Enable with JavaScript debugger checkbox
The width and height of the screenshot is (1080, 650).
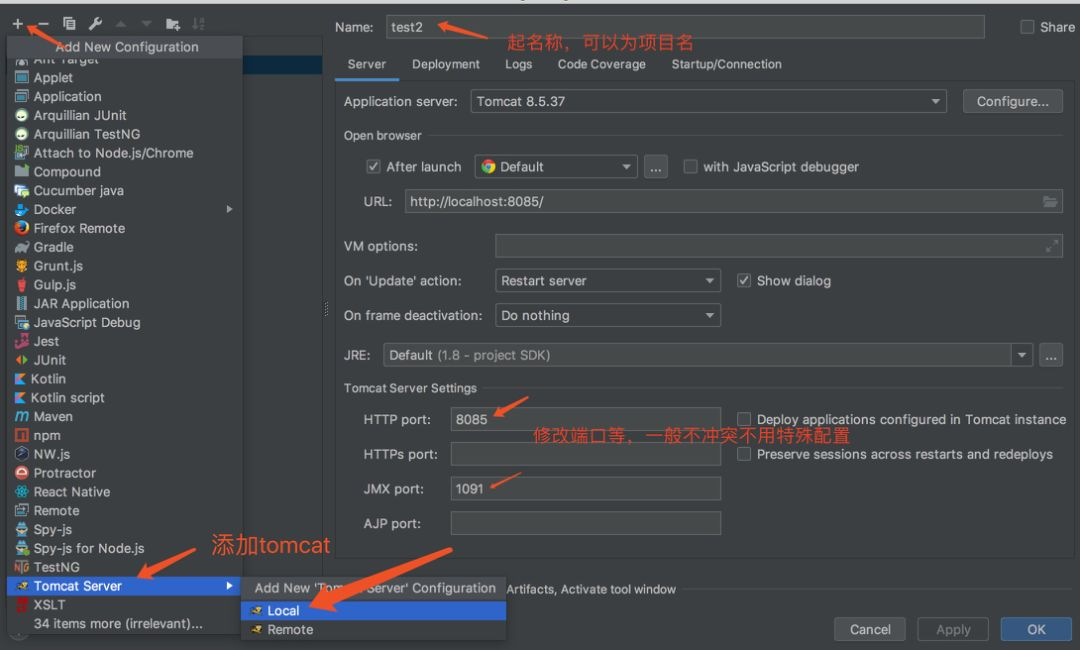690,167
